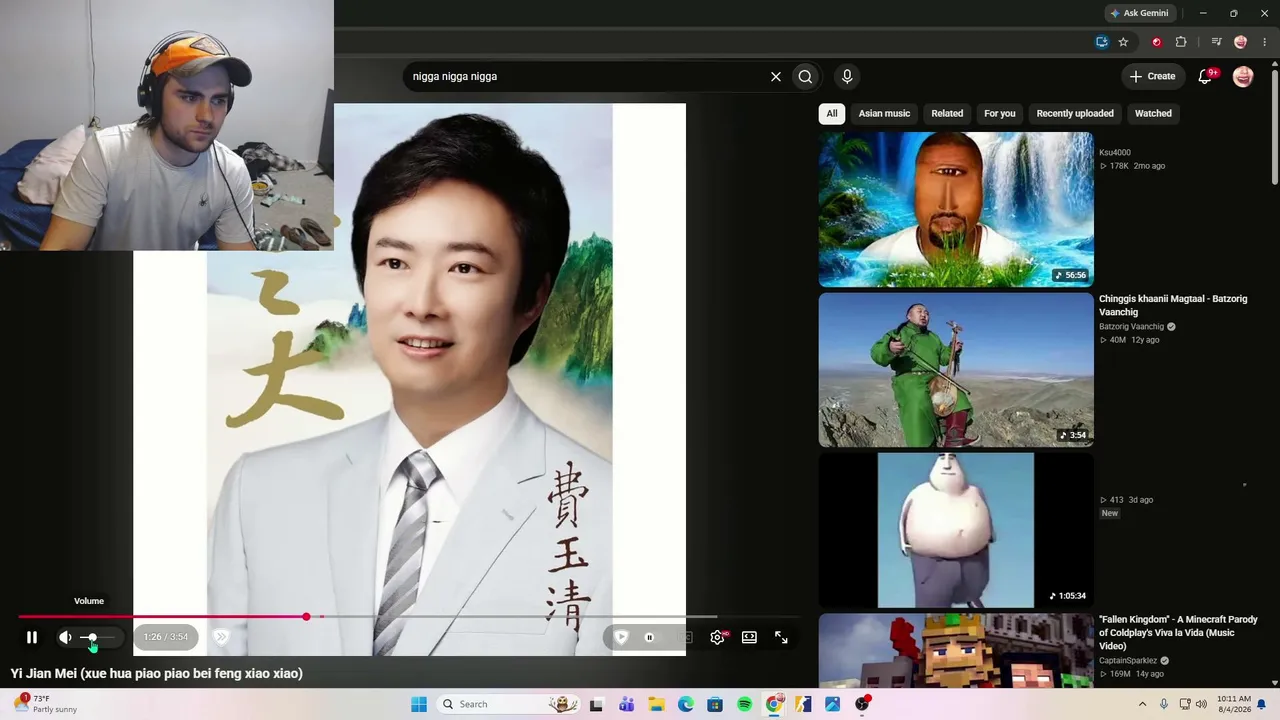Open the Create menu
The width and height of the screenshot is (1280, 720).
point(1152,76)
